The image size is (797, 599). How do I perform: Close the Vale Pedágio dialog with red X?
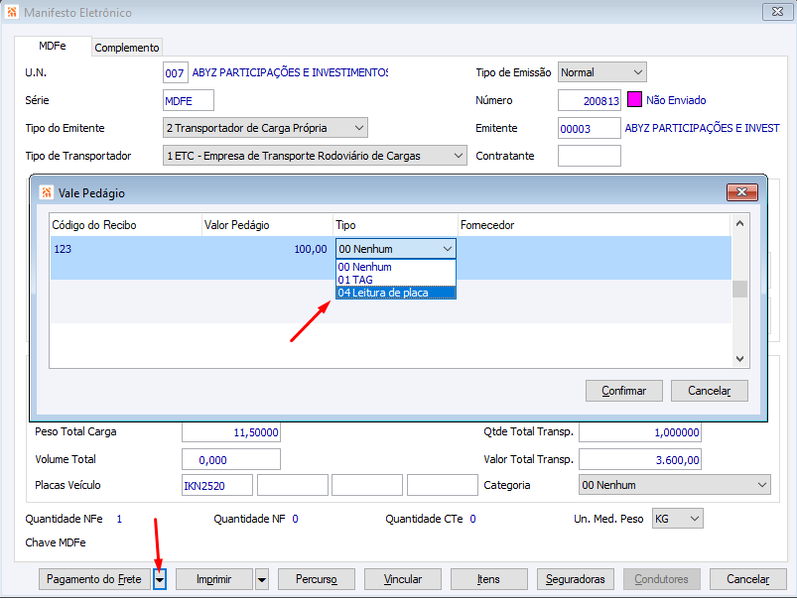click(x=742, y=192)
